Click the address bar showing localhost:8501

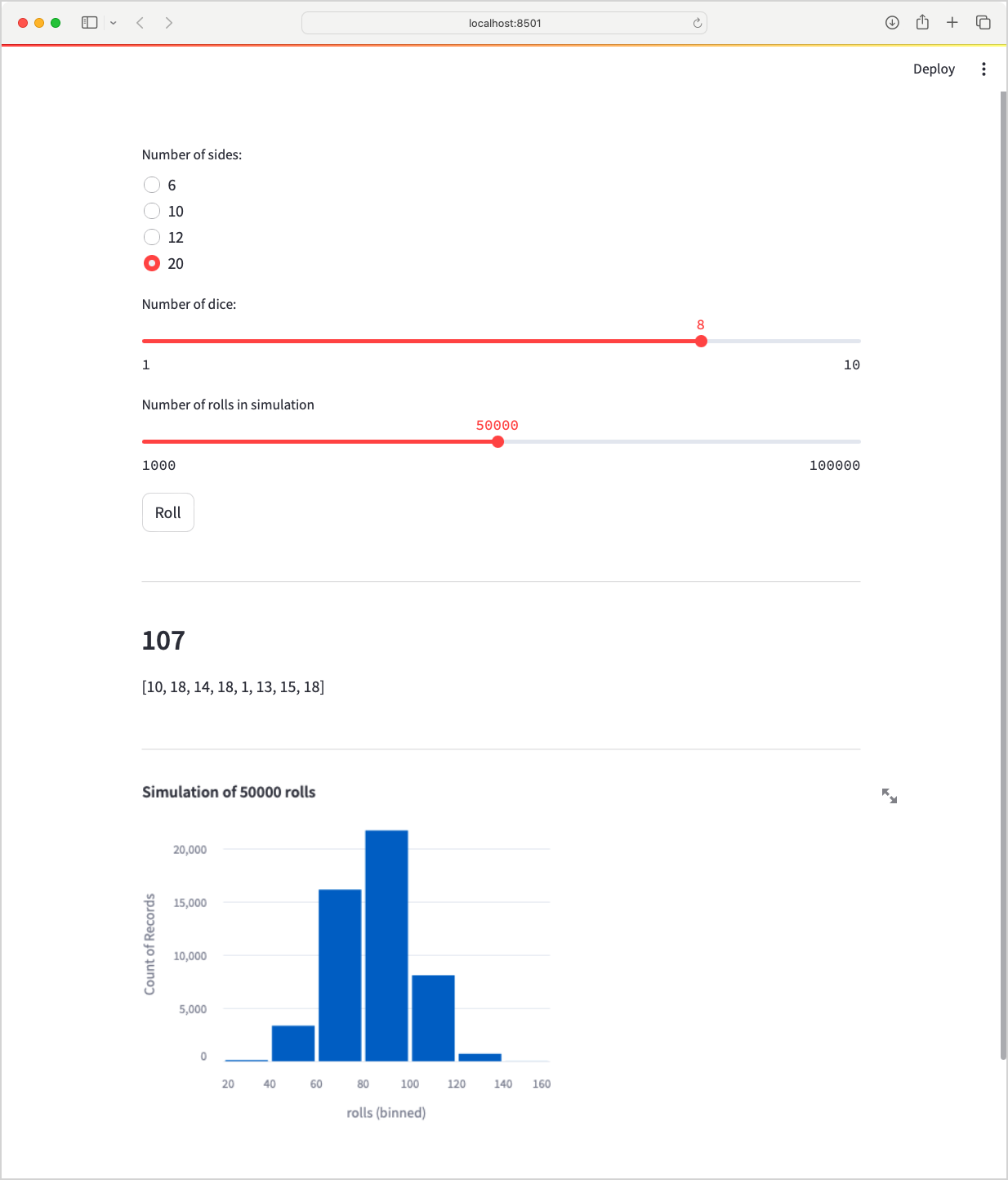tap(504, 23)
